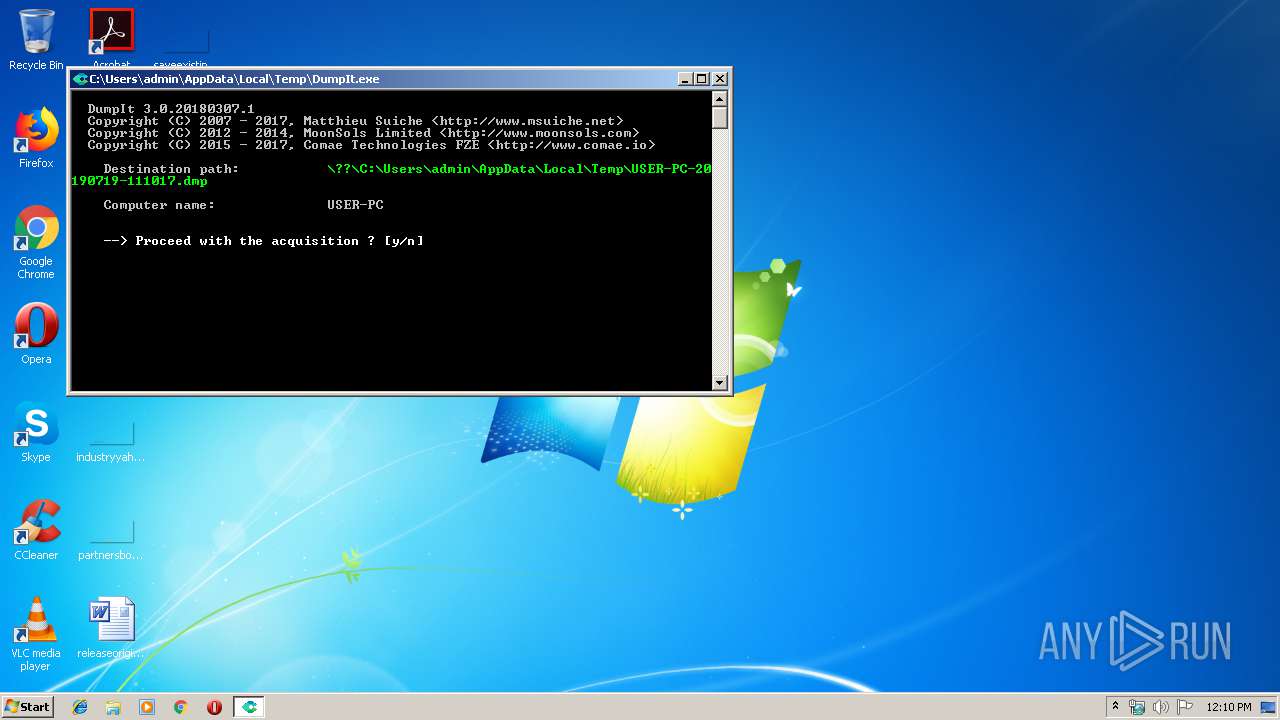
Task: Click the 'Proceed with the acquisition' prompt
Action: (264, 241)
